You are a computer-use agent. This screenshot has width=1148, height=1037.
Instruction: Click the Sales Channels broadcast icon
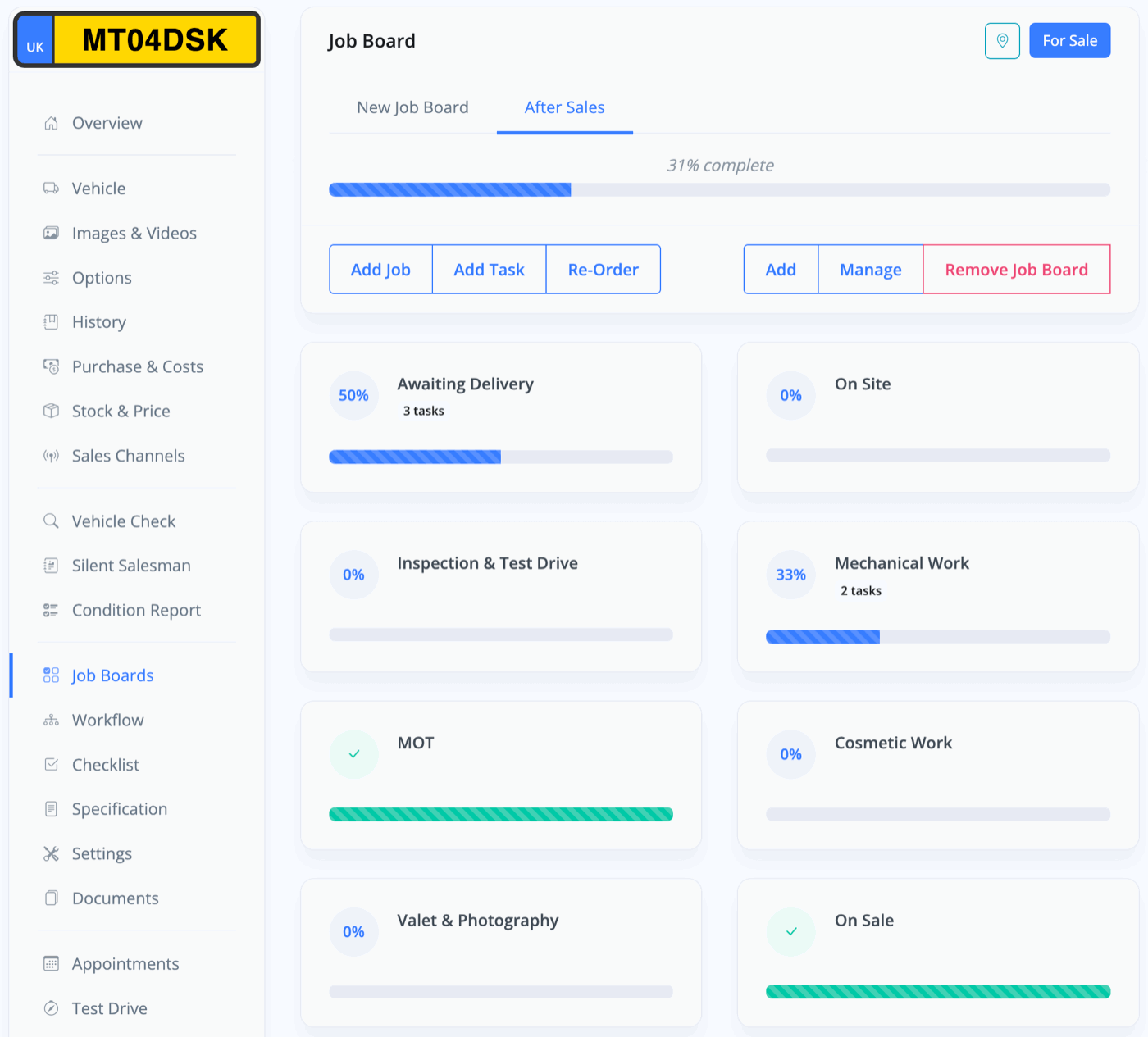click(51, 456)
